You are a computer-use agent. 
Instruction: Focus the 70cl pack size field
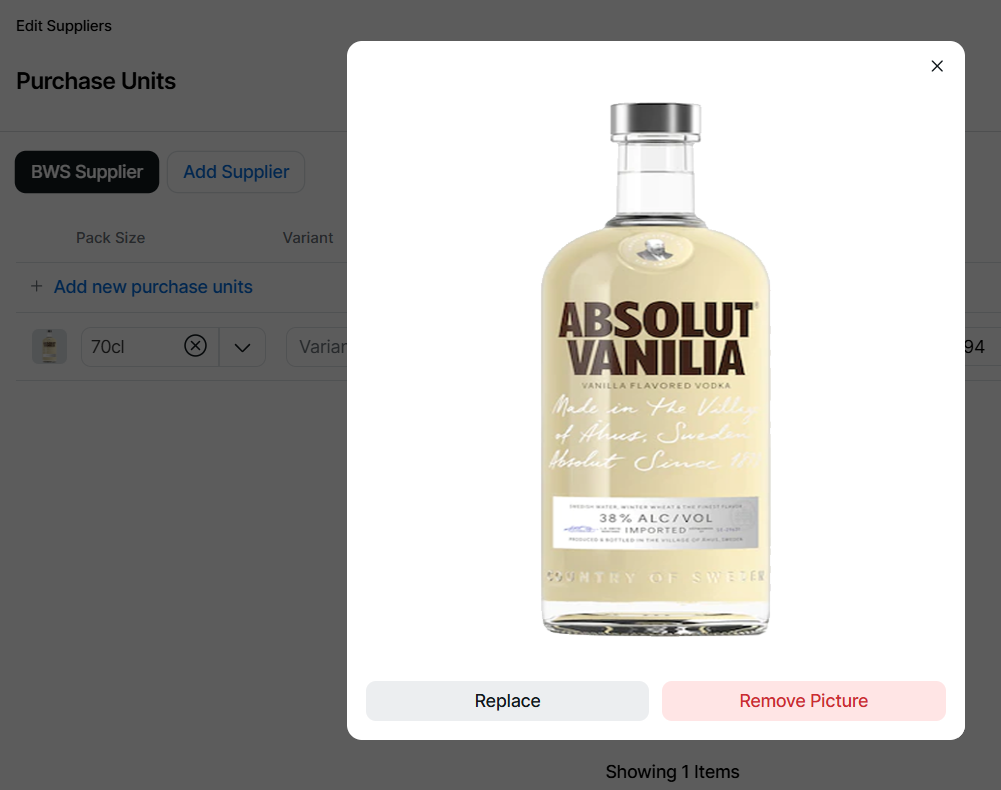(130, 347)
